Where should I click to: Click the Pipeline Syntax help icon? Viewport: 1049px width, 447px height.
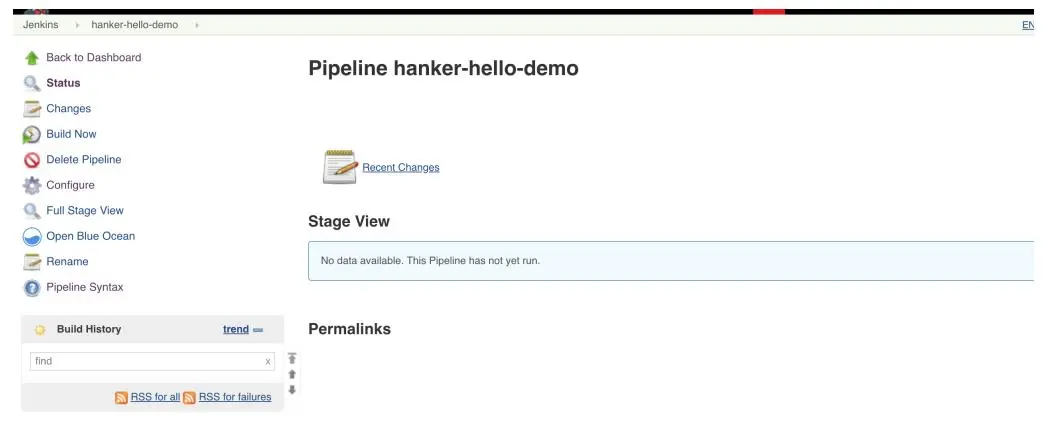click(32, 288)
